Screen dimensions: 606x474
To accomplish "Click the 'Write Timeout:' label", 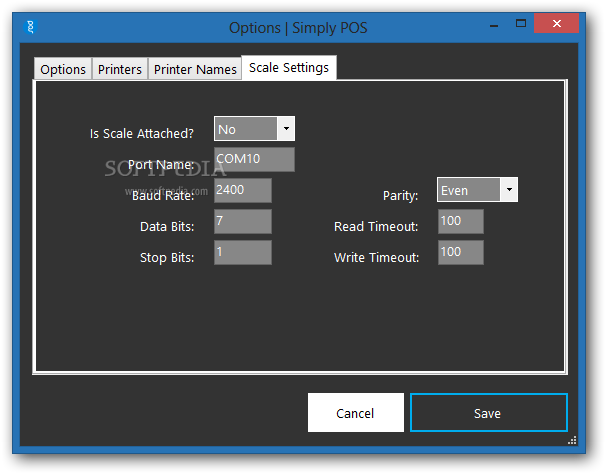I will (376, 257).
